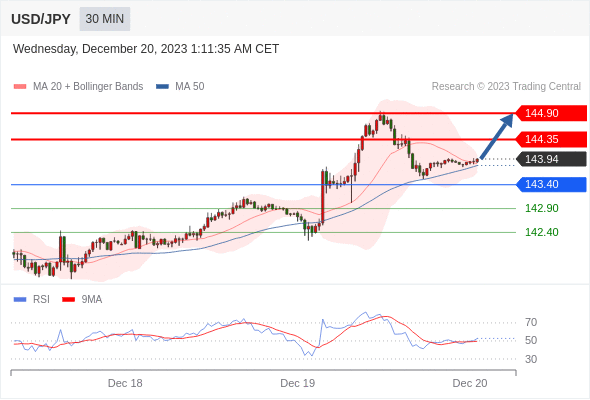Image resolution: width=590 pixels, height=400 pixels.
Task: Toggle the RSI legend label
Action: point(41,300)
